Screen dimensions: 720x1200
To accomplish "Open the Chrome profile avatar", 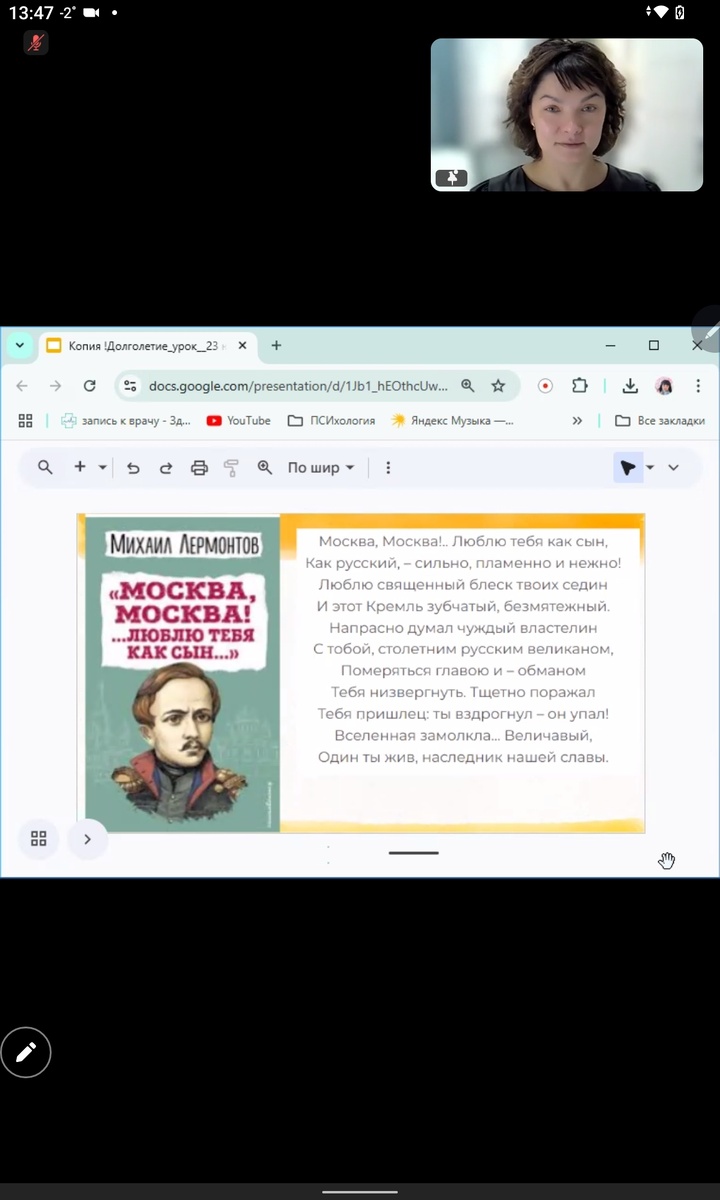I will point(664,386).
